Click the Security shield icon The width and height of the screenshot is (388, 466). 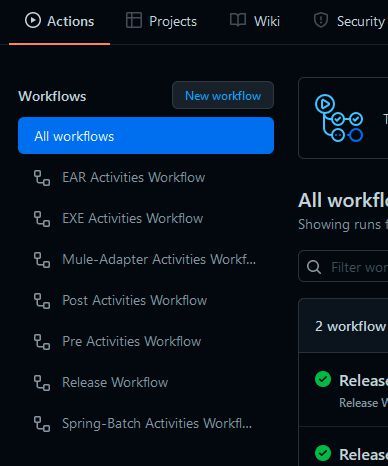coord(321,20)
